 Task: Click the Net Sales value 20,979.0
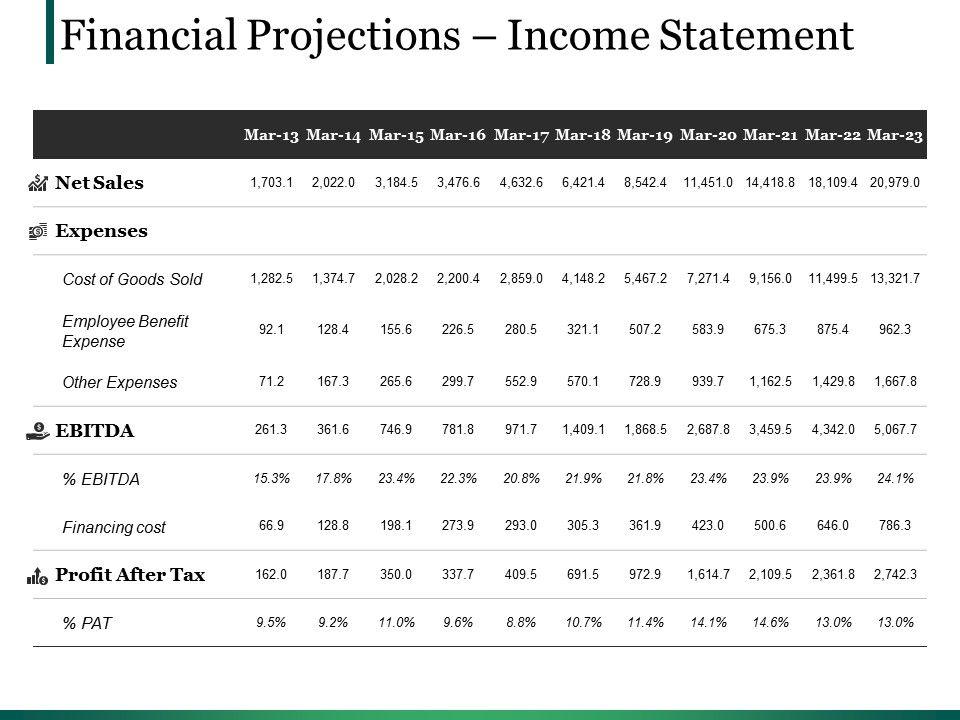coord(894,183)
